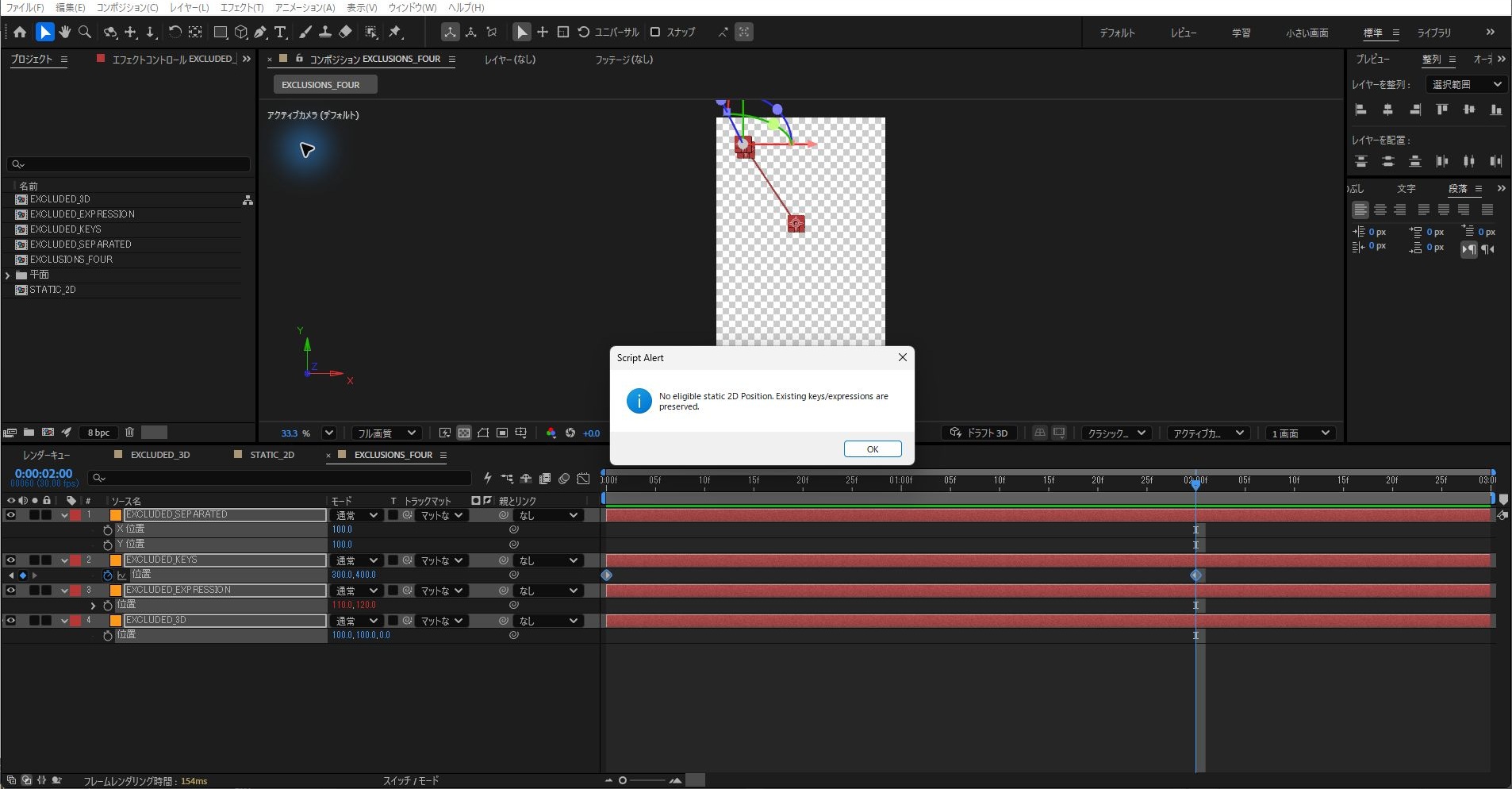The height and width of the screenshot is (789, 1512).
Task: Select the Hand tool
Action: click(65, 32)
